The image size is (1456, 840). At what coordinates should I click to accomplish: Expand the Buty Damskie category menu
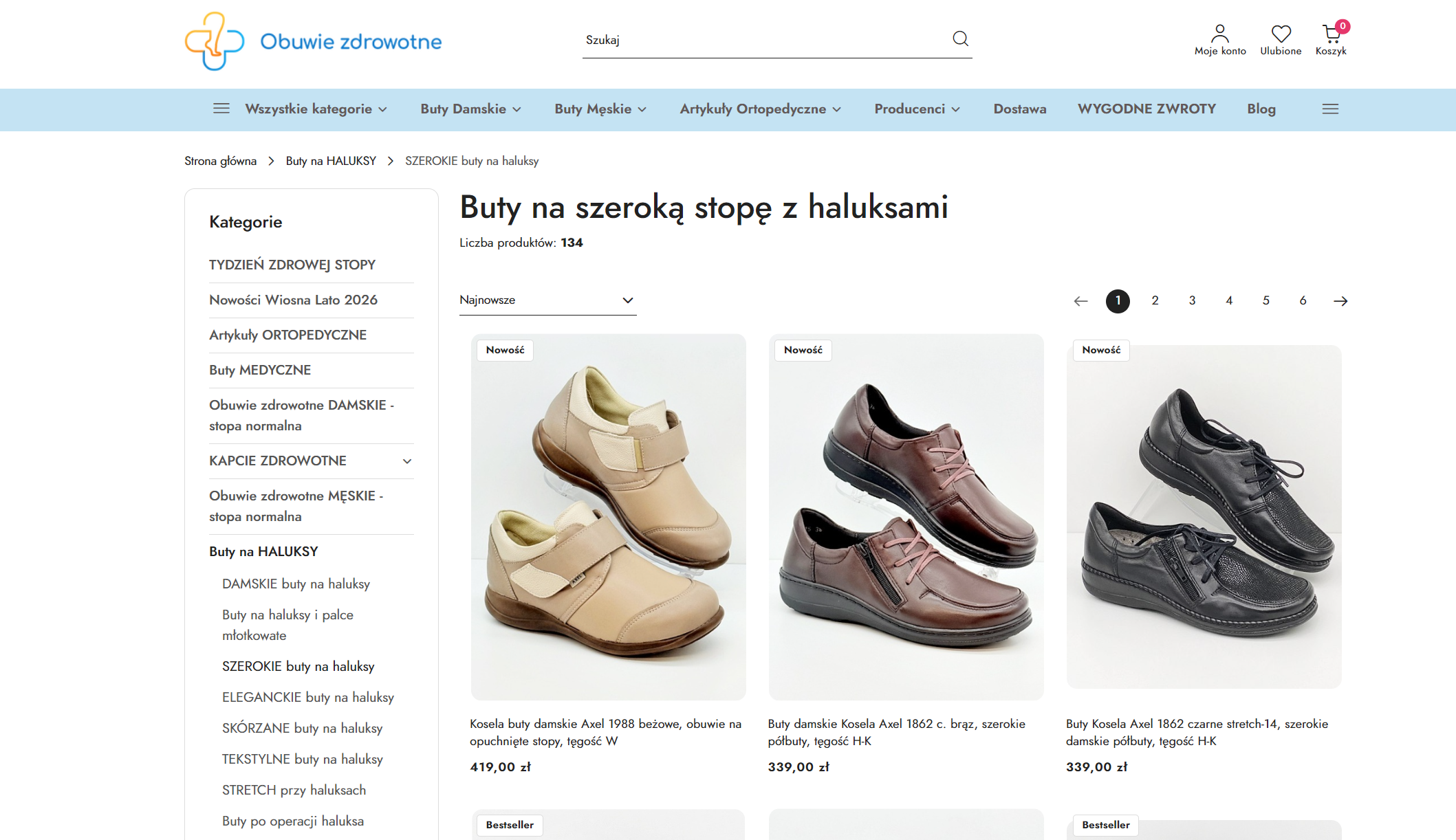coord(470,109)
